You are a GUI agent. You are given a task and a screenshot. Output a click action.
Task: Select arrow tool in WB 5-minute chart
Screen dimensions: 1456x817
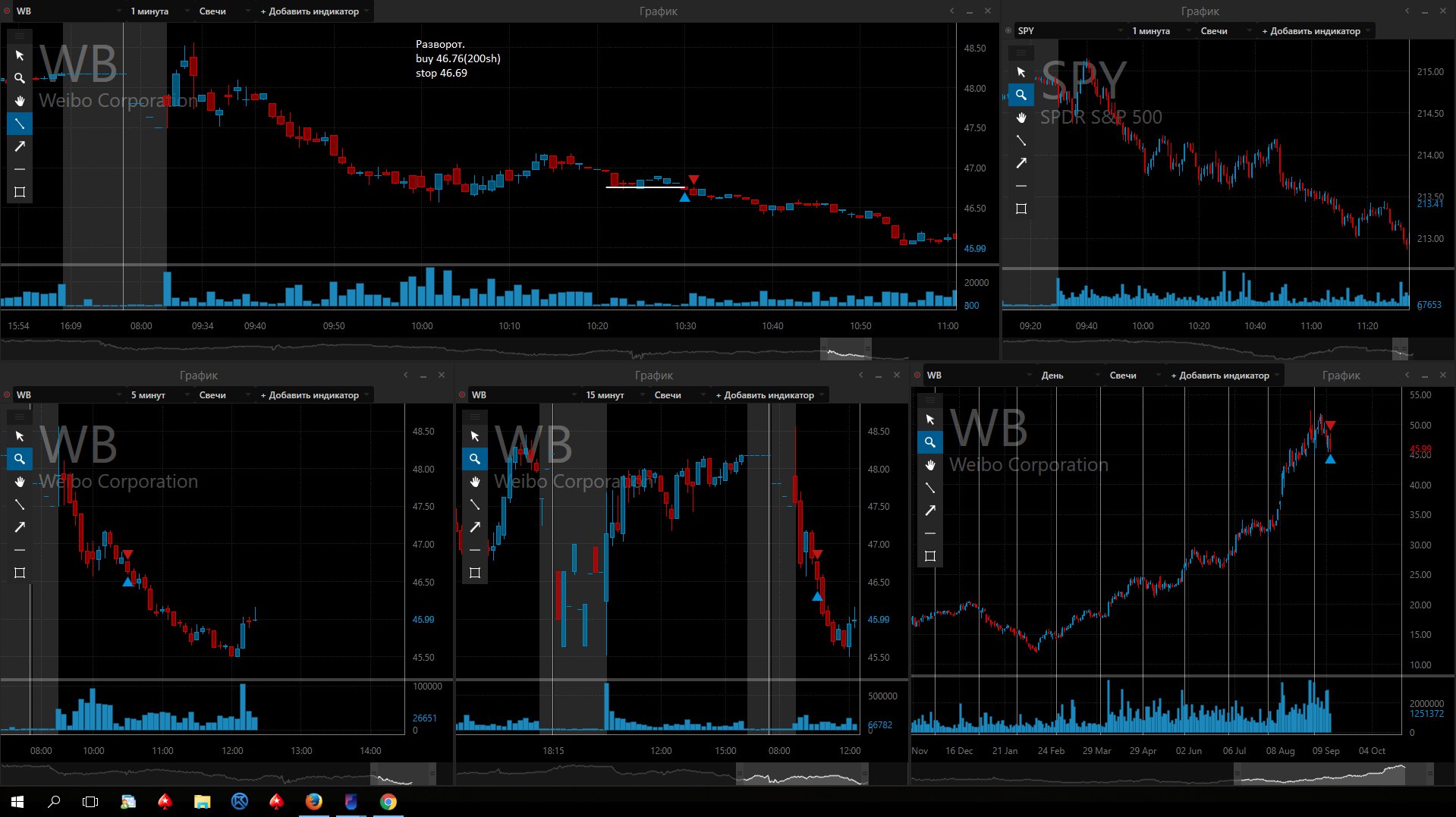point(20,527)
